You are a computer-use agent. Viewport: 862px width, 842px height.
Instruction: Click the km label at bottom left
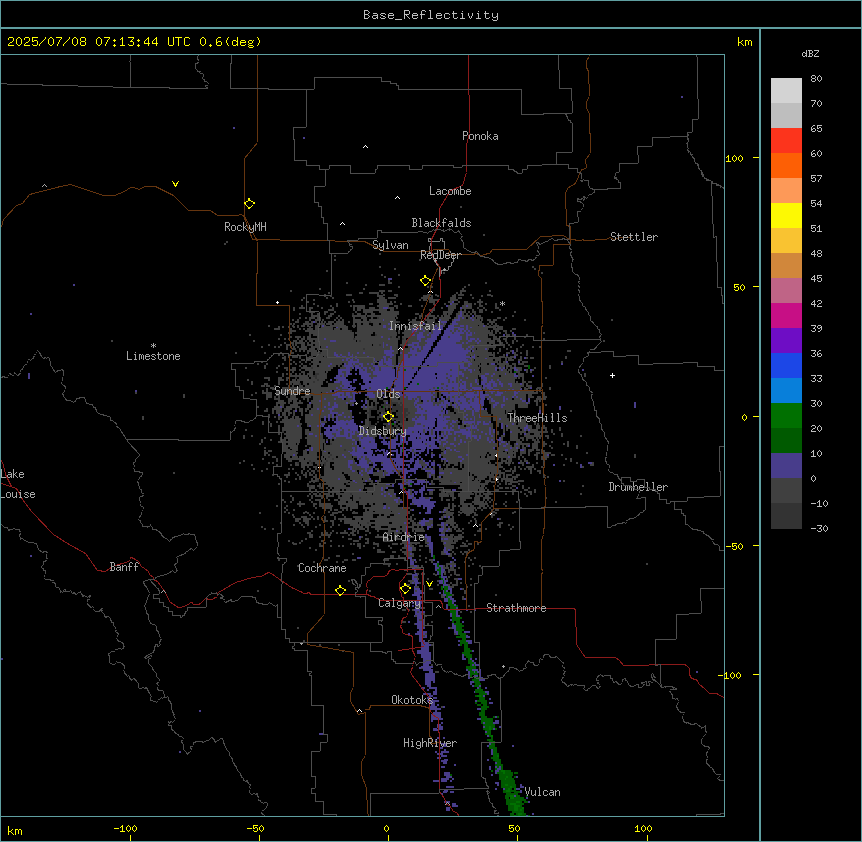tap(15, 830)
